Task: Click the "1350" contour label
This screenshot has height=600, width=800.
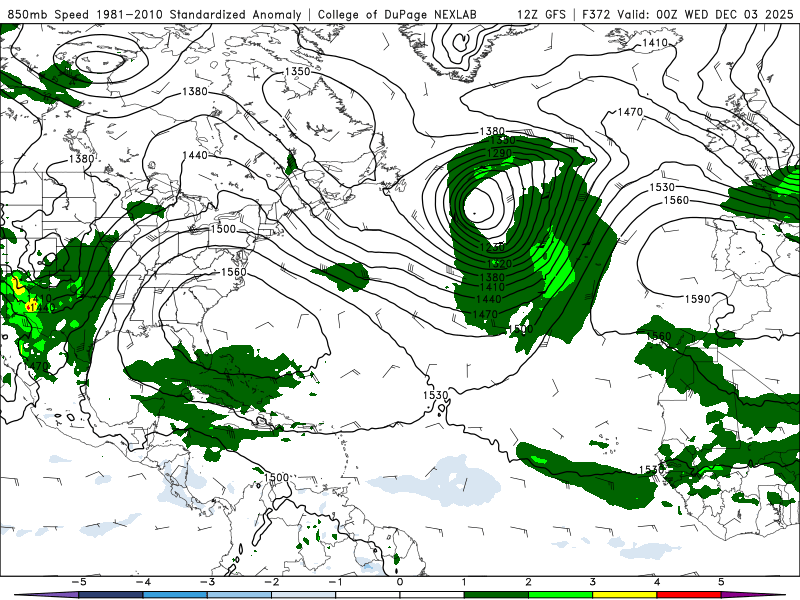Action: [297, 71]
